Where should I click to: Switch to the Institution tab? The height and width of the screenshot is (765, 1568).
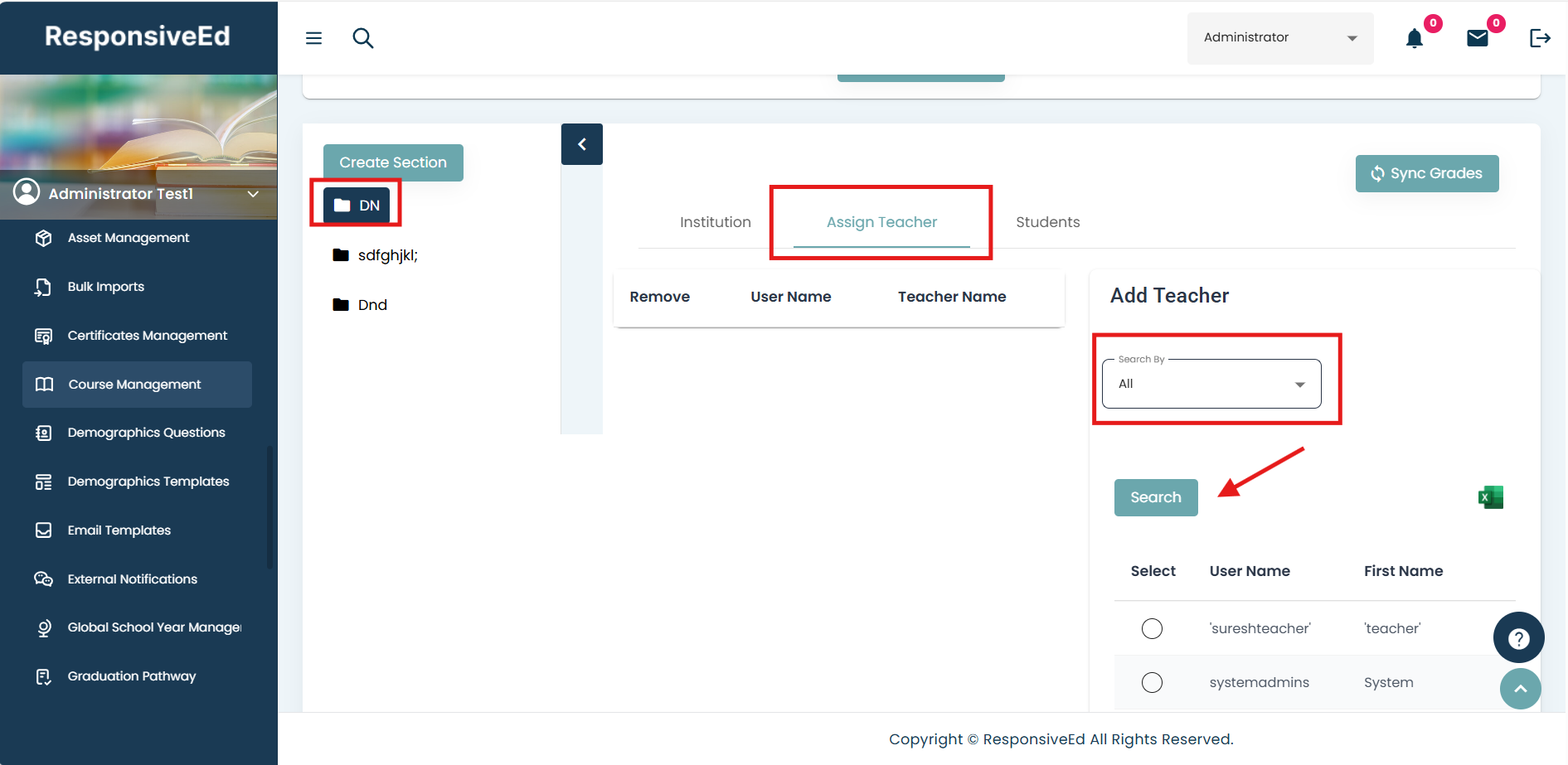coord(715,222)
